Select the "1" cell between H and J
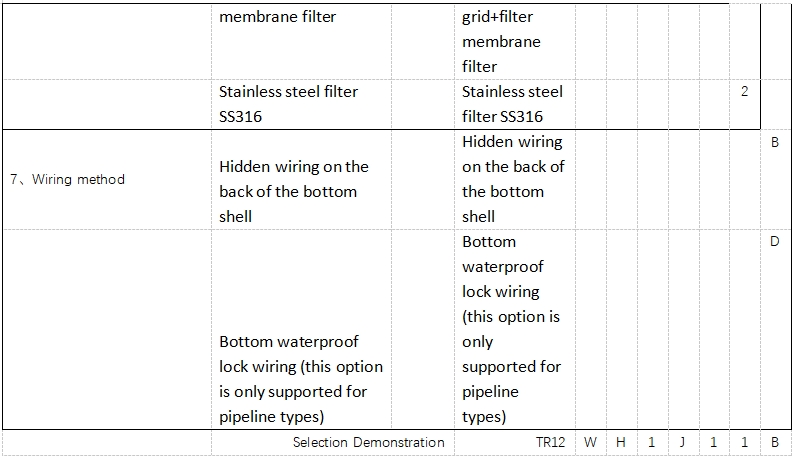Image resolution: width=798 pixels, height=467 pixels. pos(651,442)
